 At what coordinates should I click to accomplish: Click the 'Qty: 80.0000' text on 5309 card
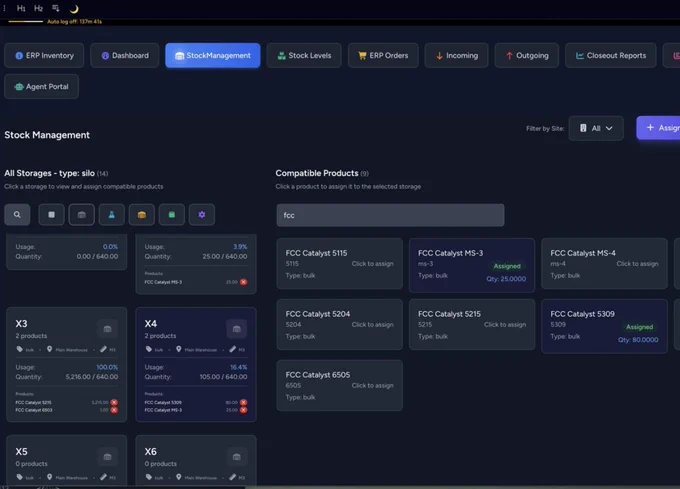(638, 340)
